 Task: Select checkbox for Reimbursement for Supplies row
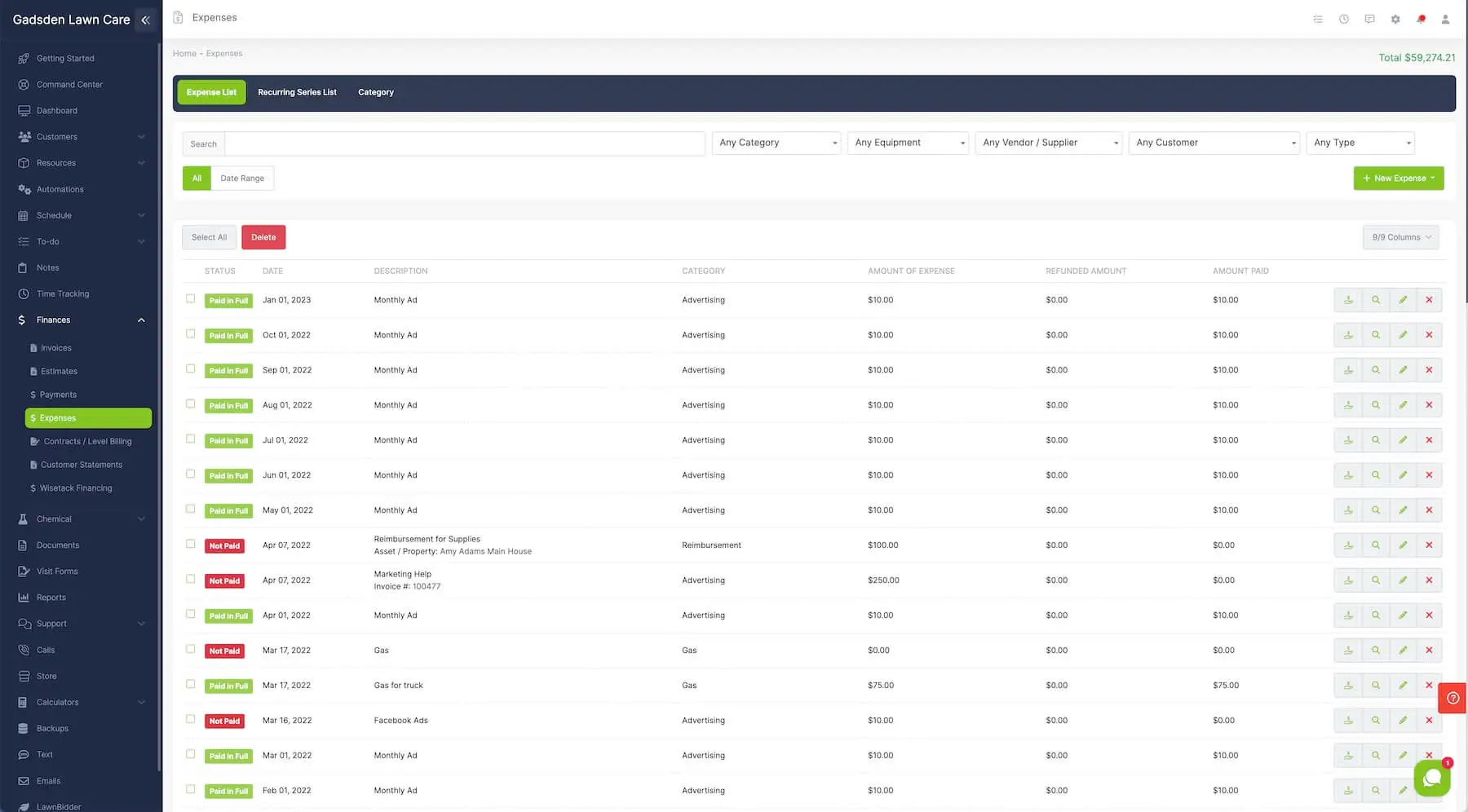coord(190,544)
